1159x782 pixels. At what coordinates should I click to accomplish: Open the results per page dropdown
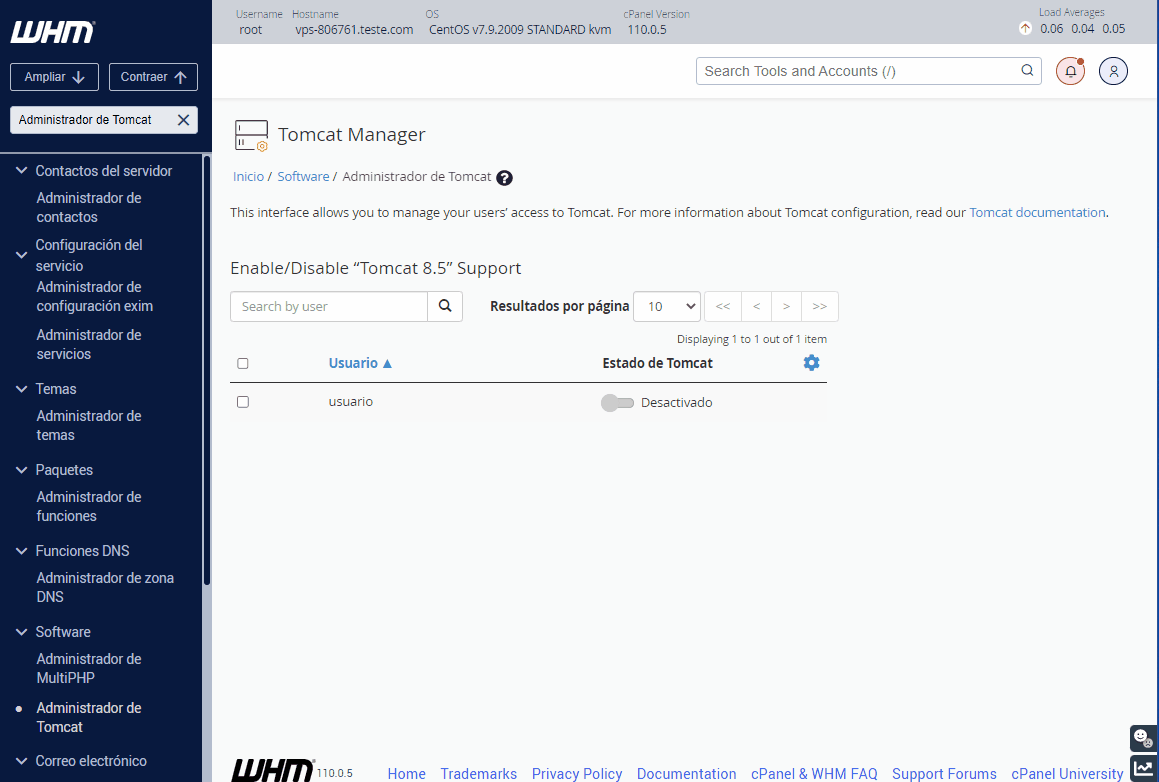(x=667, y=306)
